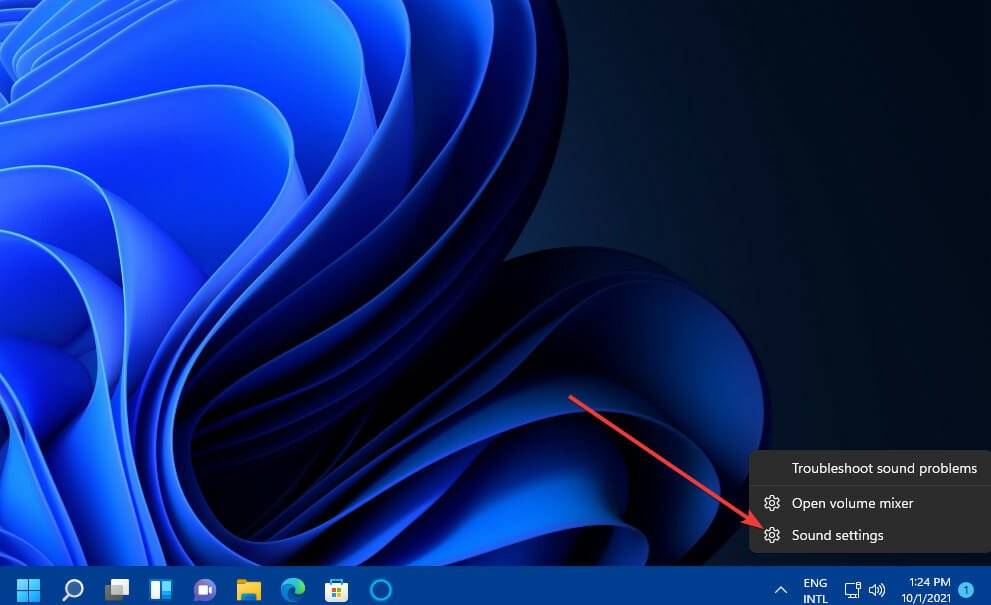Click the clock to open the calendar
The height and width of the screenshot is (605, 991).
click(925, 588)
